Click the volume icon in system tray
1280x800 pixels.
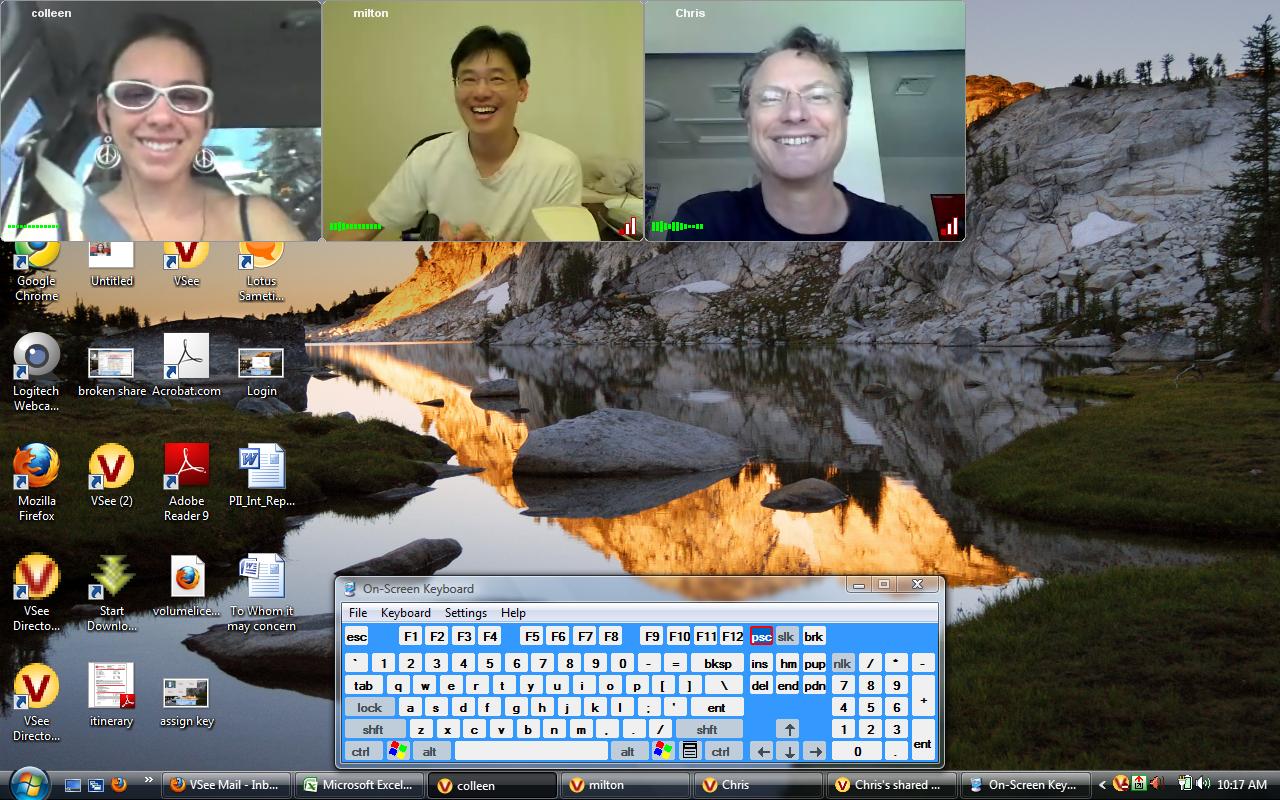click(x=1203, y=784)
